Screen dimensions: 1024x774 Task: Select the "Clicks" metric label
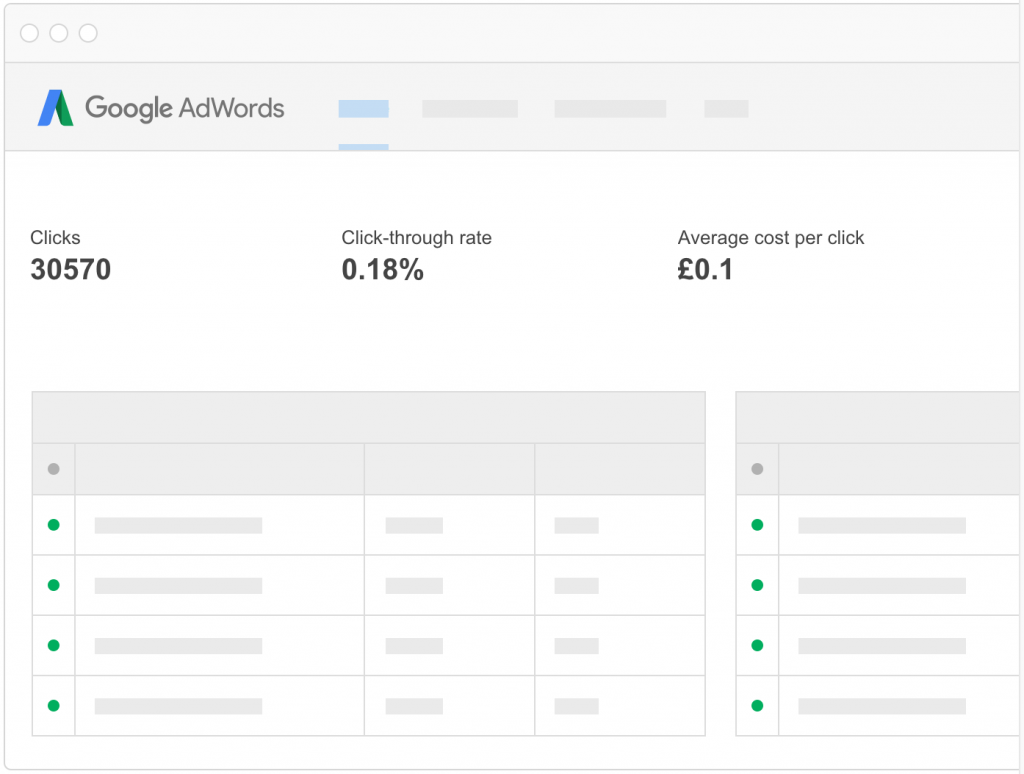click(56, 238)
